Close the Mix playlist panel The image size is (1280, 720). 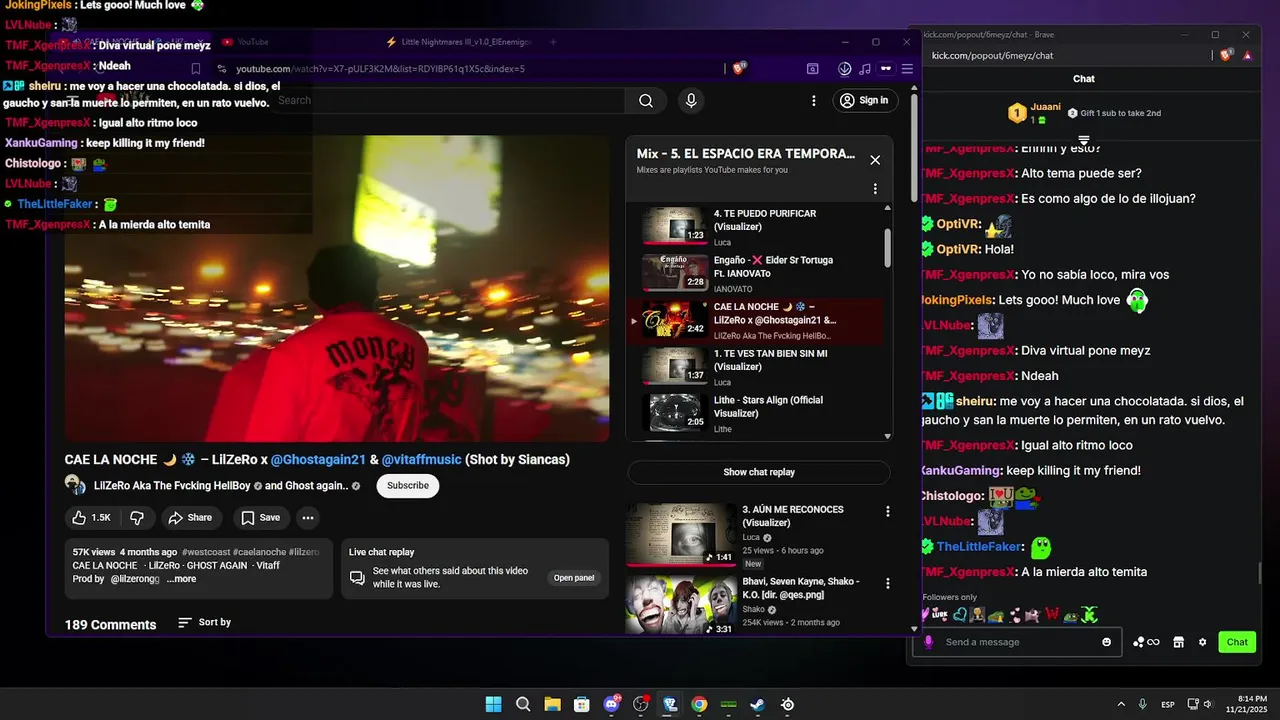tap(875, 160)
